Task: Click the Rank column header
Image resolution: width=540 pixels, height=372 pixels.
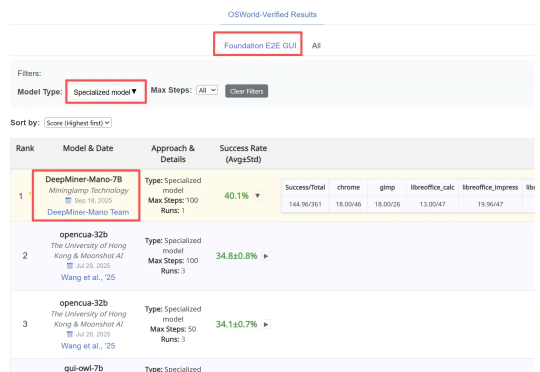Action: [25, 148]
